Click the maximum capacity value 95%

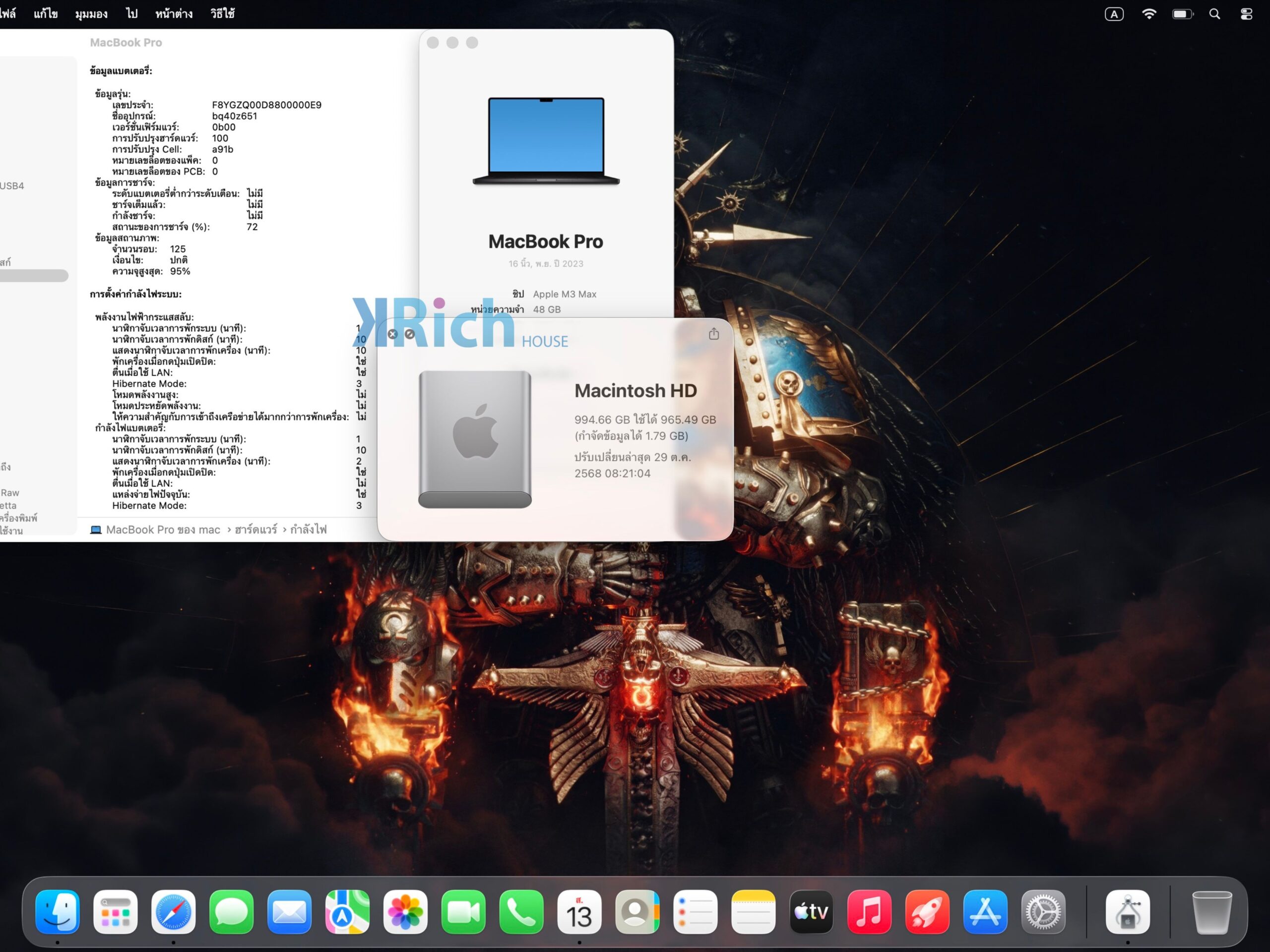click(x=180, y=271)
